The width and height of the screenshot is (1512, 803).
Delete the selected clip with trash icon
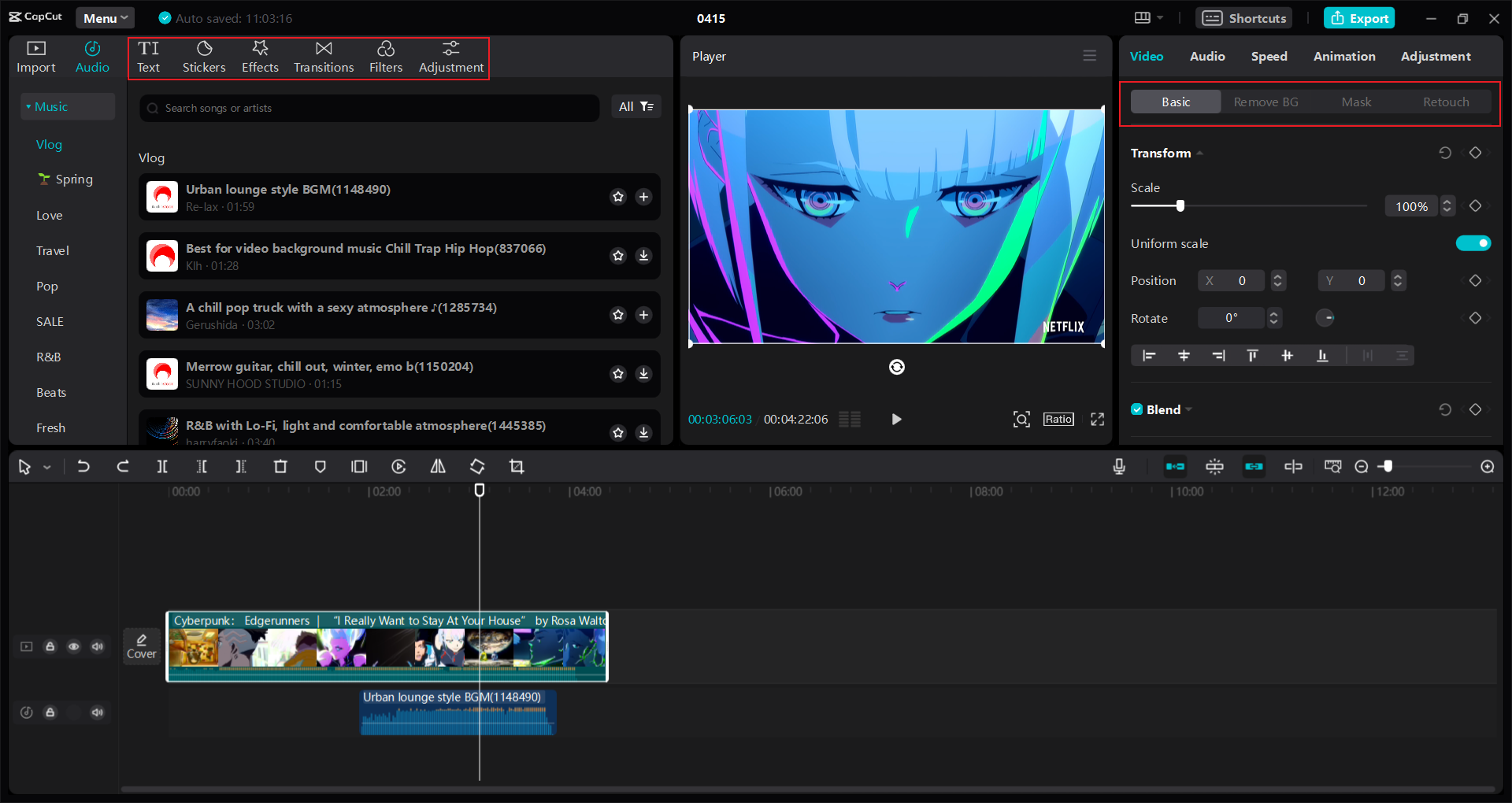[x=280, y=467]
